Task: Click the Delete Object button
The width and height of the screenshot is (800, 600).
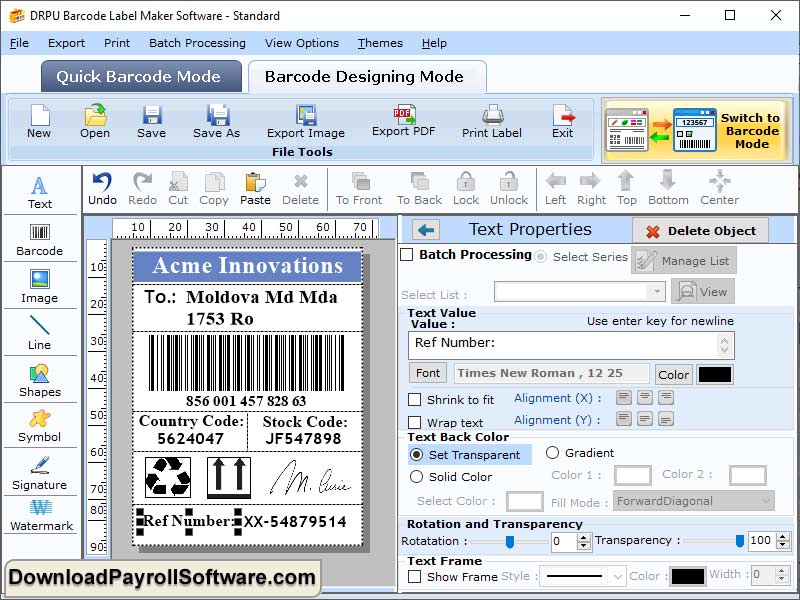Action: tap(700, 230)
